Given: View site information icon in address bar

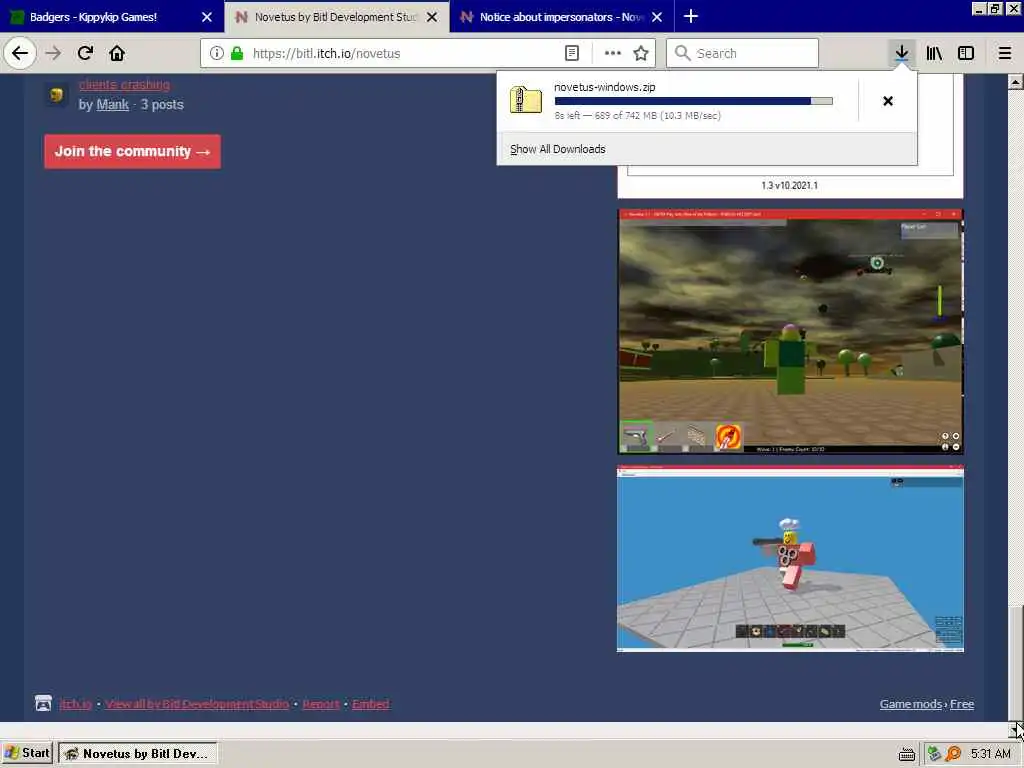Looking at the screenshot, I should (217, 54).
